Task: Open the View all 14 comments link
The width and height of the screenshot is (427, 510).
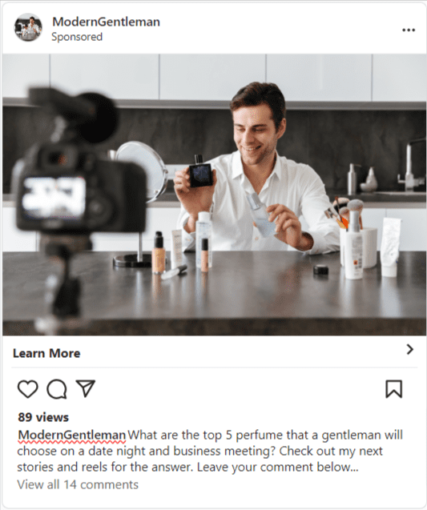Action: (x=78, y=485)
